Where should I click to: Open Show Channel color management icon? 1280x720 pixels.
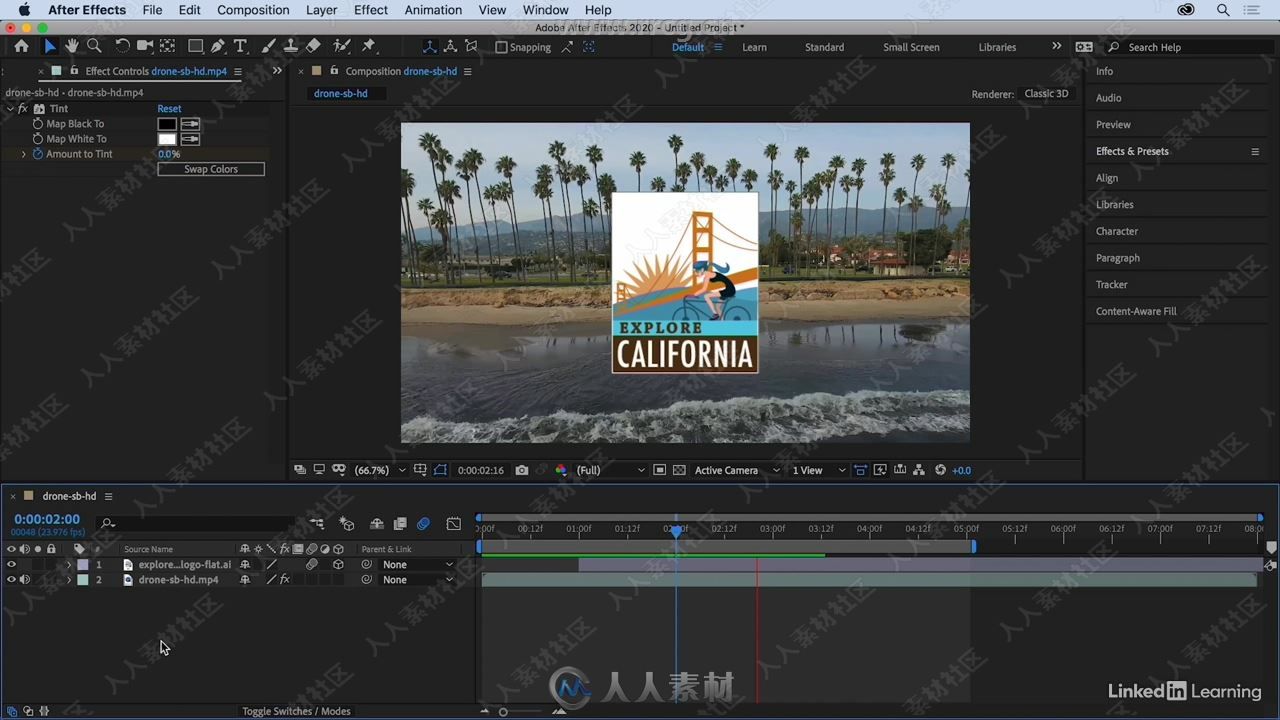point(560,470)
